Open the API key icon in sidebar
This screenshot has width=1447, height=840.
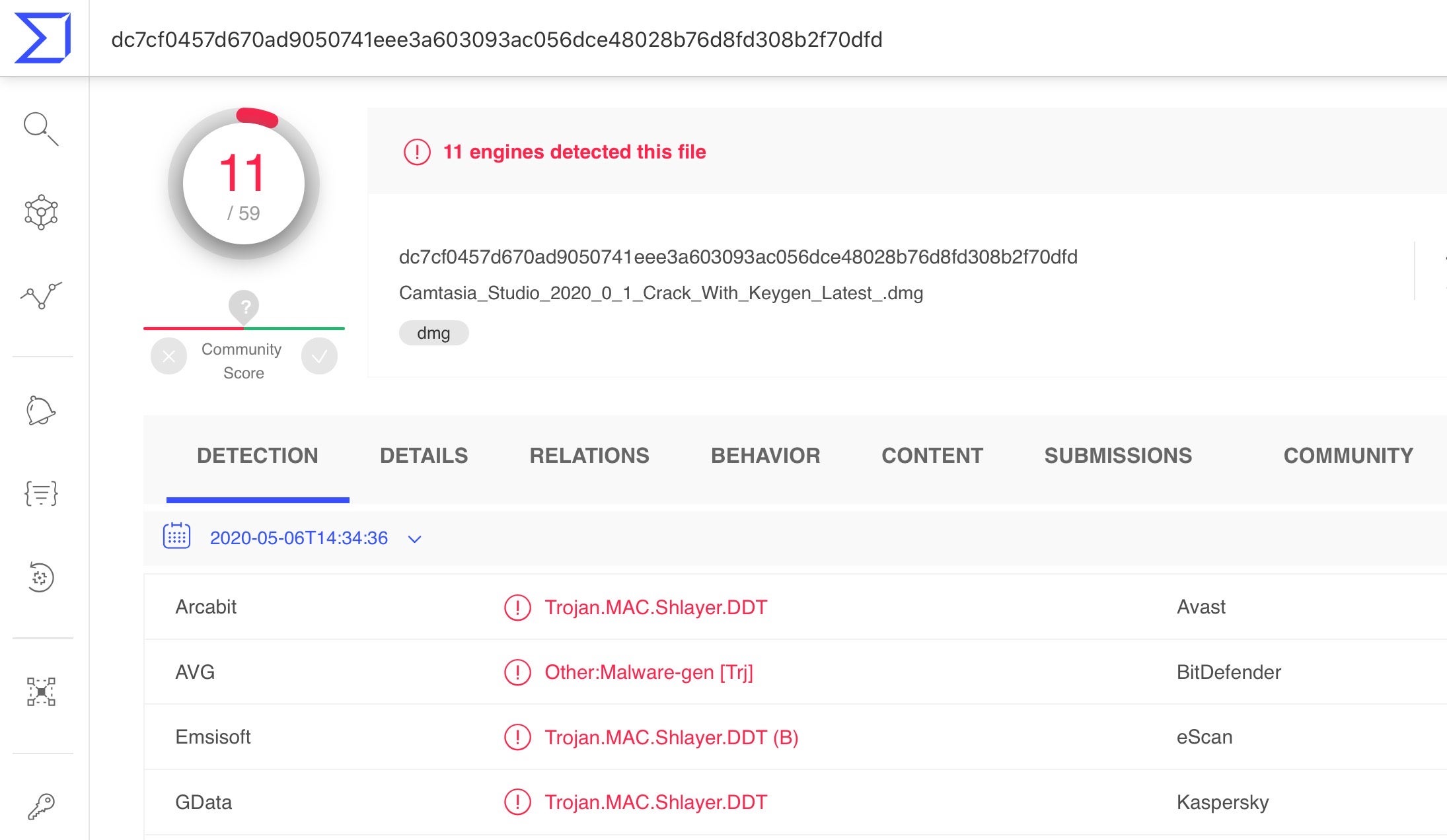tap(41, 806)
